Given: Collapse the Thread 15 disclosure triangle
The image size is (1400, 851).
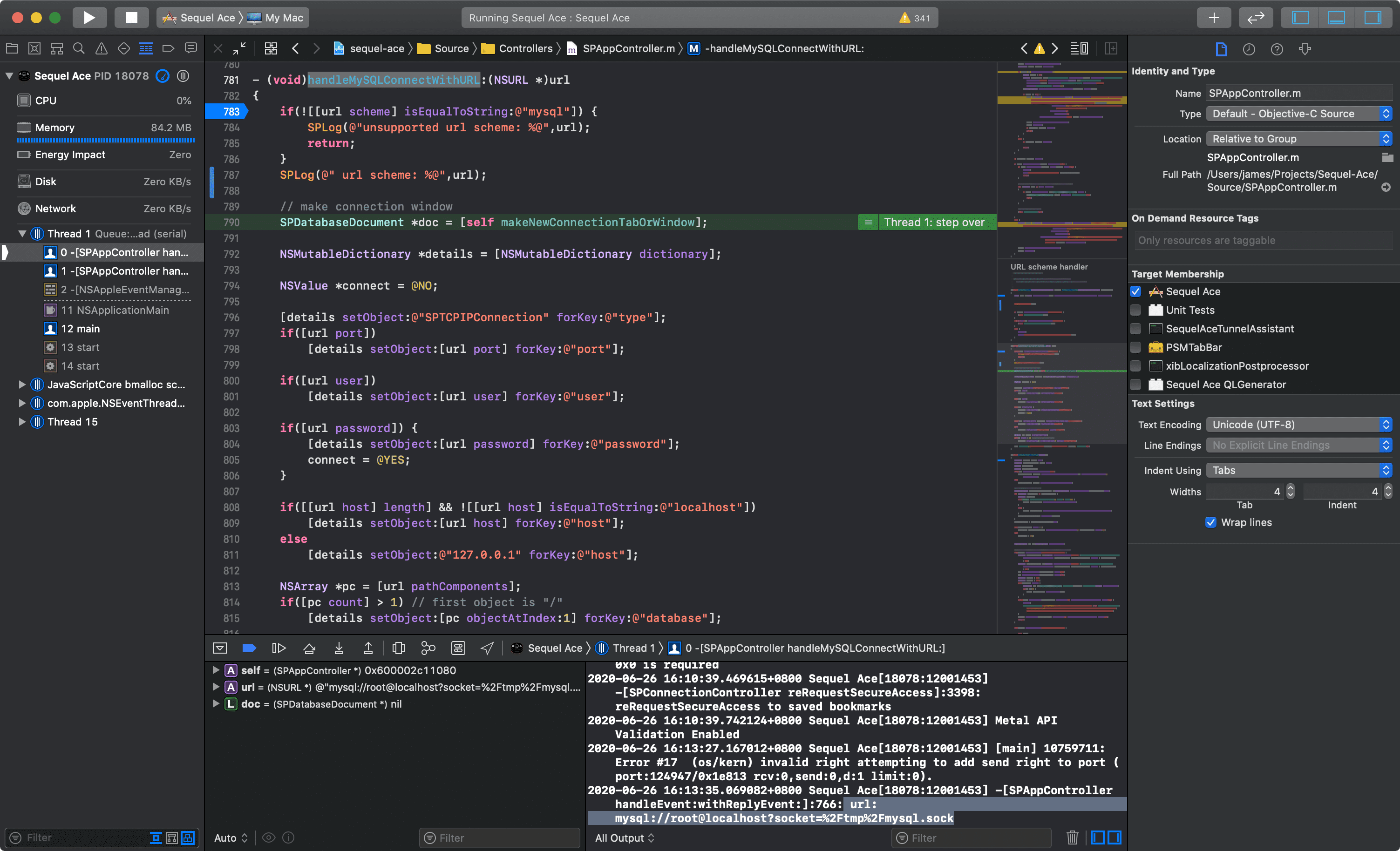Looking at the screenshot, I should click(21, 421).
